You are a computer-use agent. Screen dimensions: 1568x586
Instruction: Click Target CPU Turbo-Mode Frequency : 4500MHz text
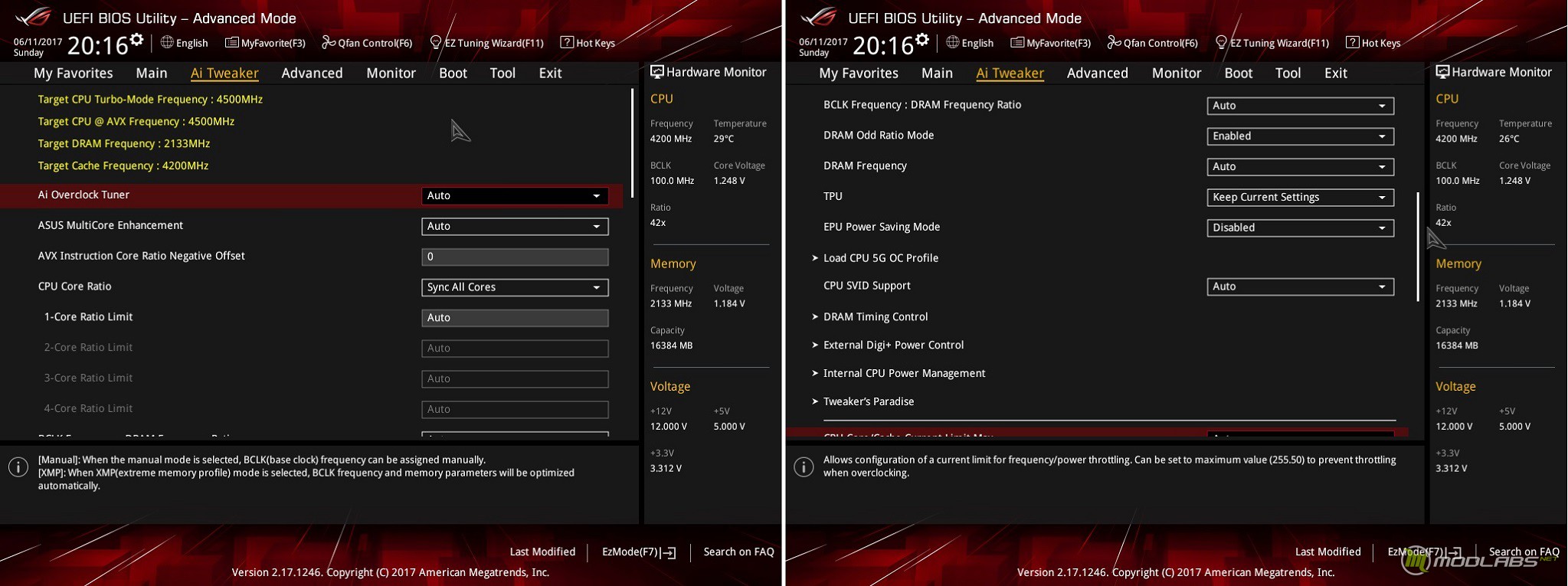pyautogui.click(x=150, y=100)
